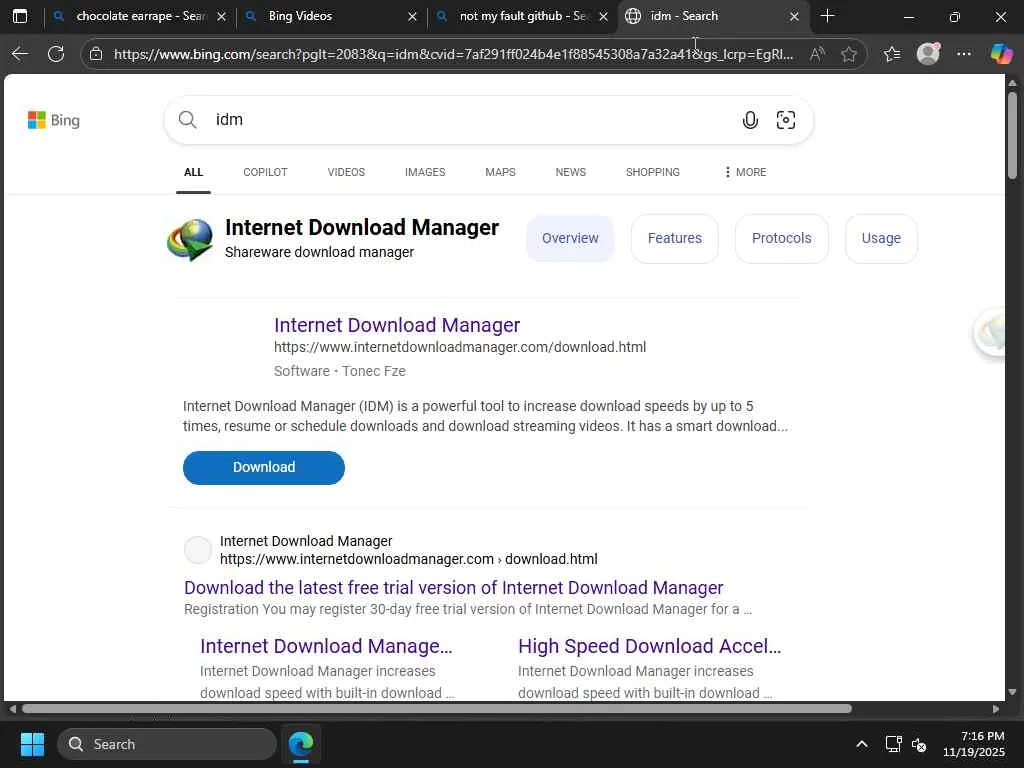Reload the page with the refresh icon
The width and height of the screenshot is (1024, 768).
56,54
